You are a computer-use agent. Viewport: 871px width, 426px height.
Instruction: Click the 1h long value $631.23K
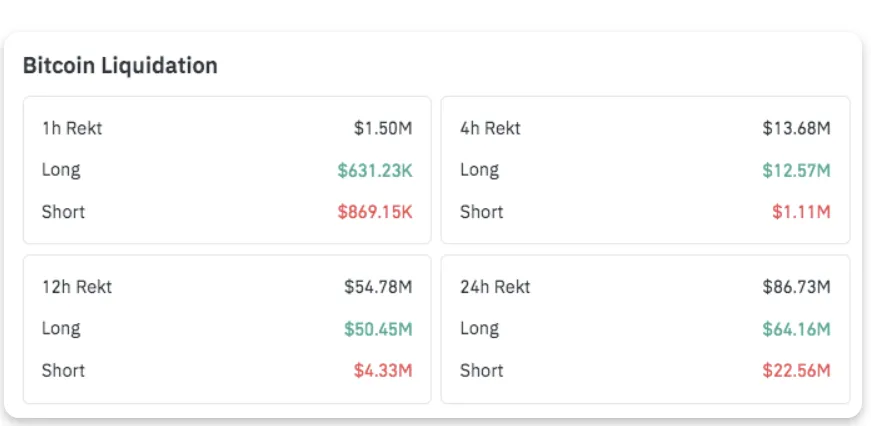375,170
